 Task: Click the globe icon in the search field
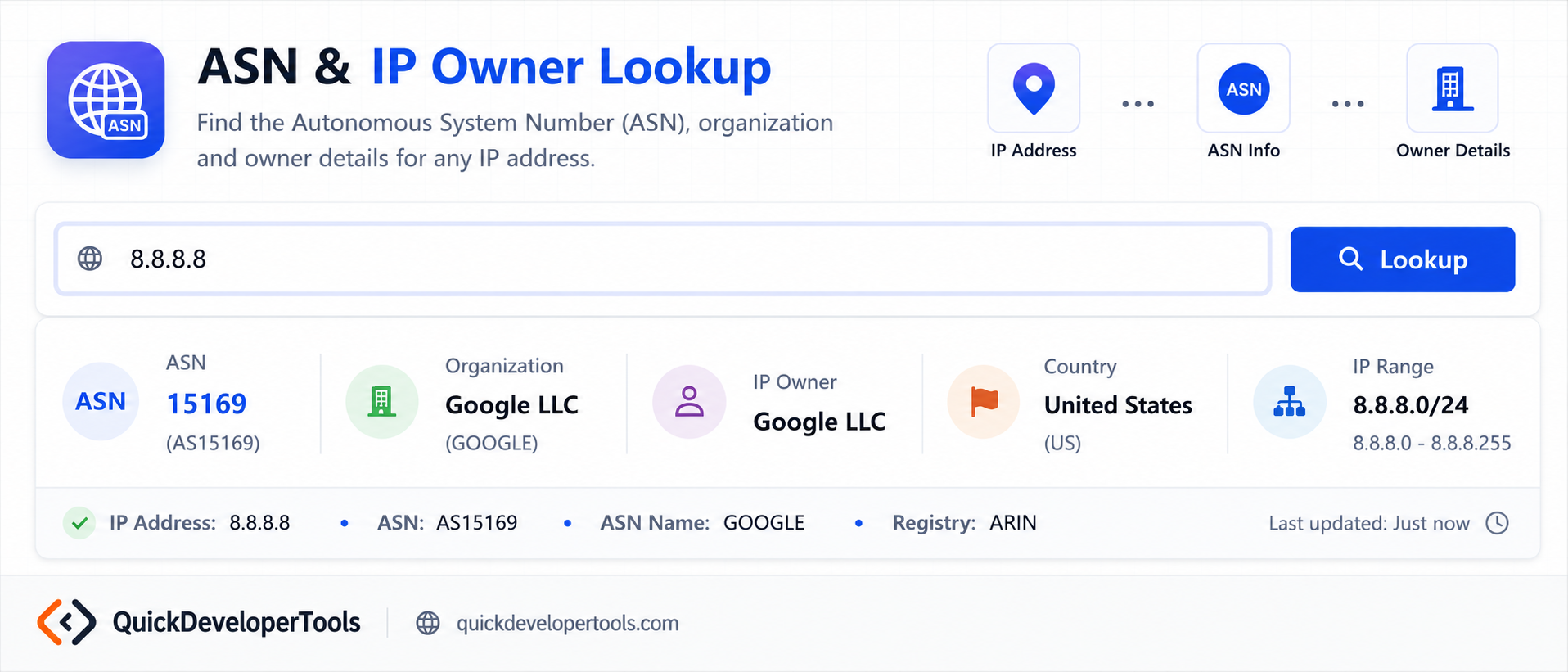tap(90, 259)
